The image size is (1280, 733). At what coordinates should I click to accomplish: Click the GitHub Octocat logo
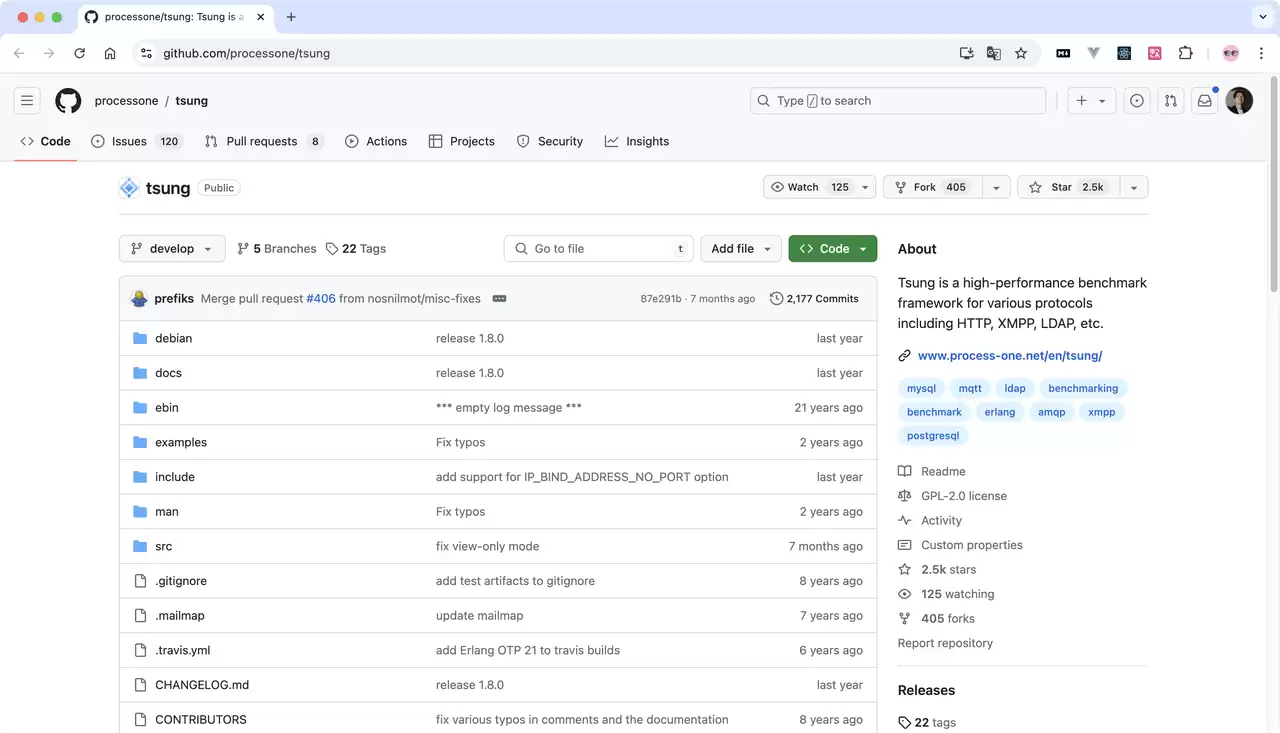click(68, 100)
